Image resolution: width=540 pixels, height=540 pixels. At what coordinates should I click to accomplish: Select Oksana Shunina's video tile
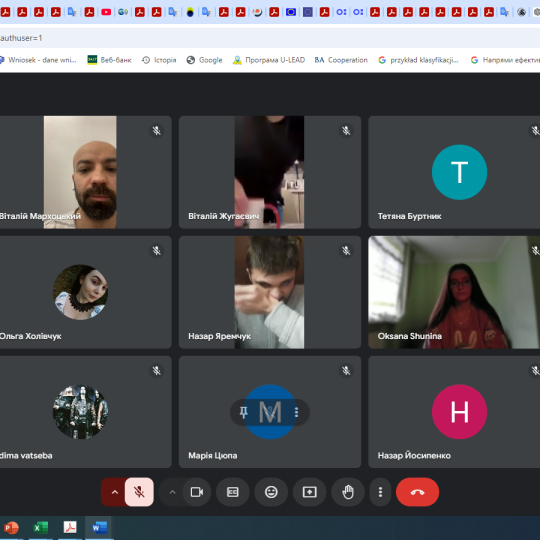tap(454, 292)
